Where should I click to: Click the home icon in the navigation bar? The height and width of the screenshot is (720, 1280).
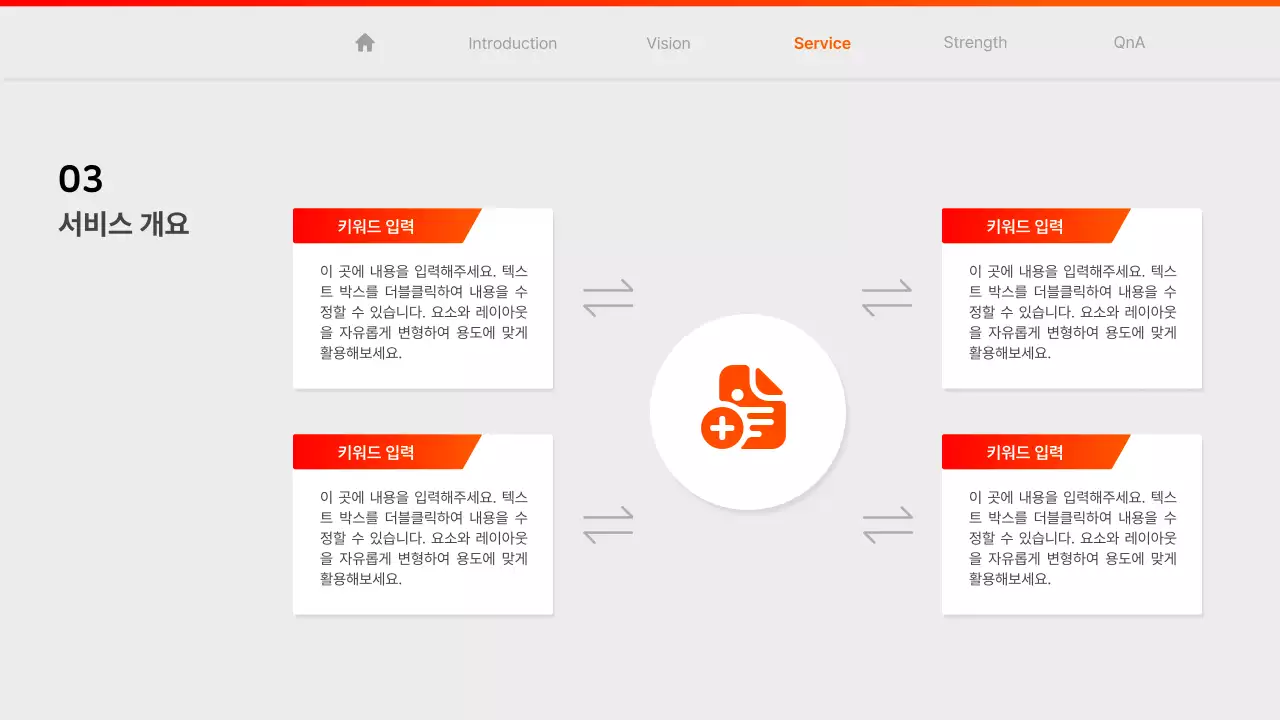[x=364, y=41]
